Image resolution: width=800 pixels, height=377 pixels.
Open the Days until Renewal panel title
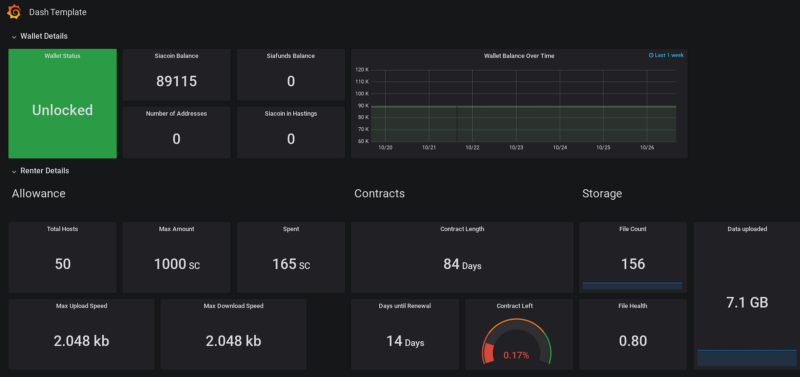pos(405,306)
